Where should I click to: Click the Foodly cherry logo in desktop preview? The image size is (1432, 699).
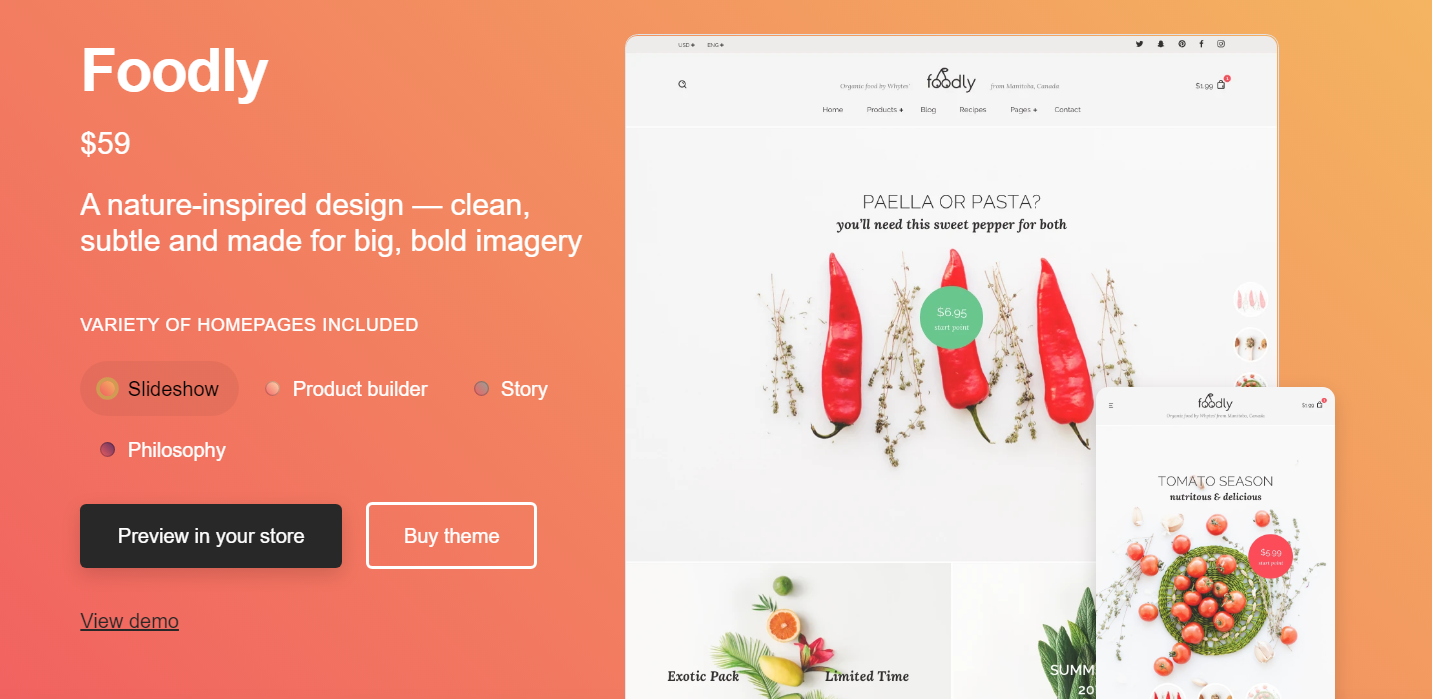point(950,81)
